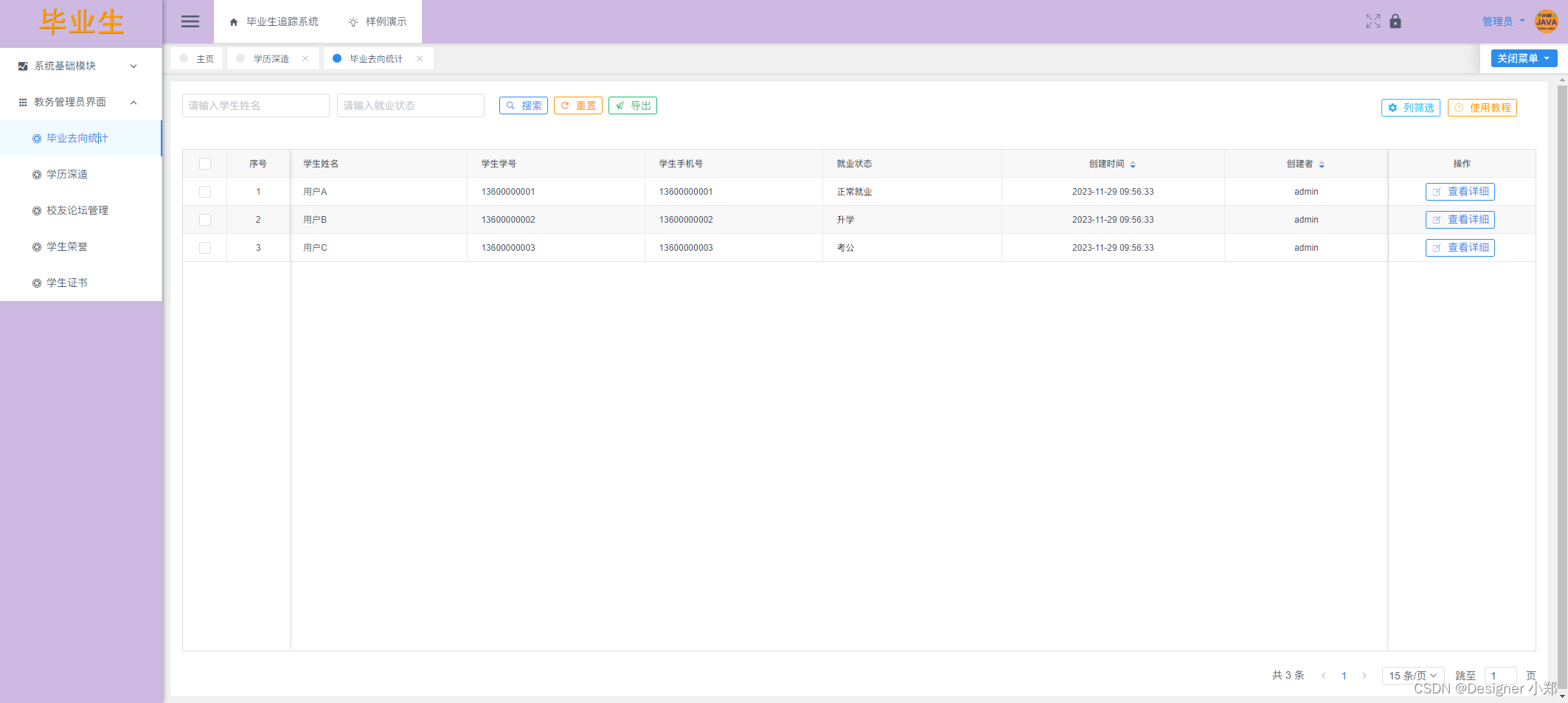Go to the previous page arrow
This screenshot has width=1568, height=703.
[x=1324, y=676]
